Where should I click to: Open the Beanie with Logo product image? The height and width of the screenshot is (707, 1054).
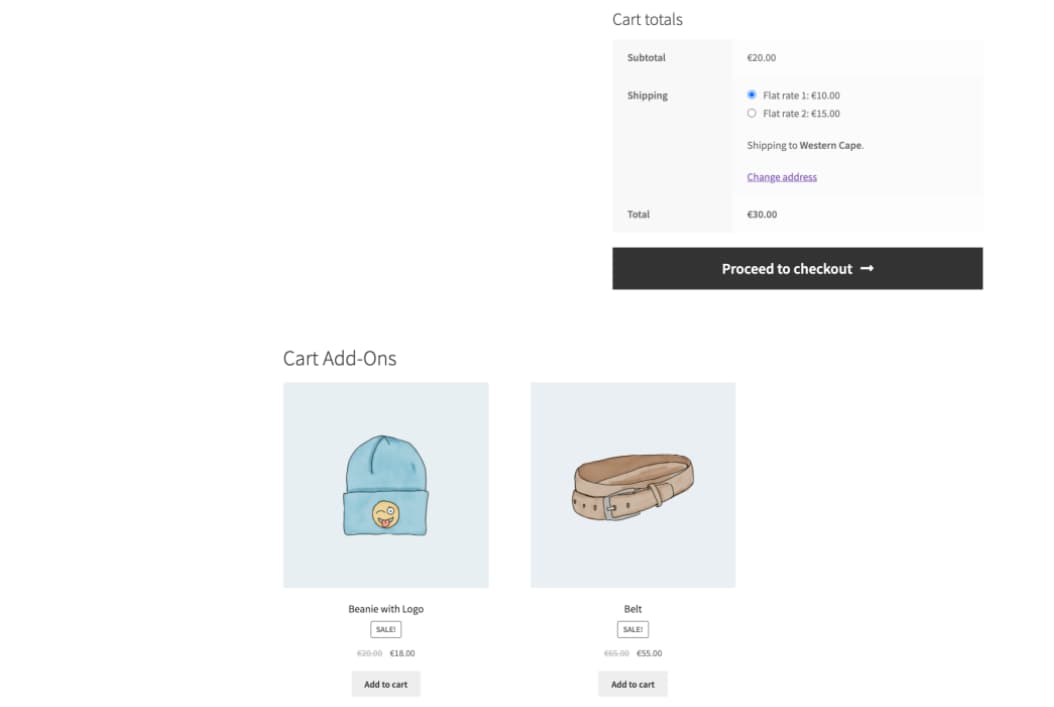click(385, 484)
